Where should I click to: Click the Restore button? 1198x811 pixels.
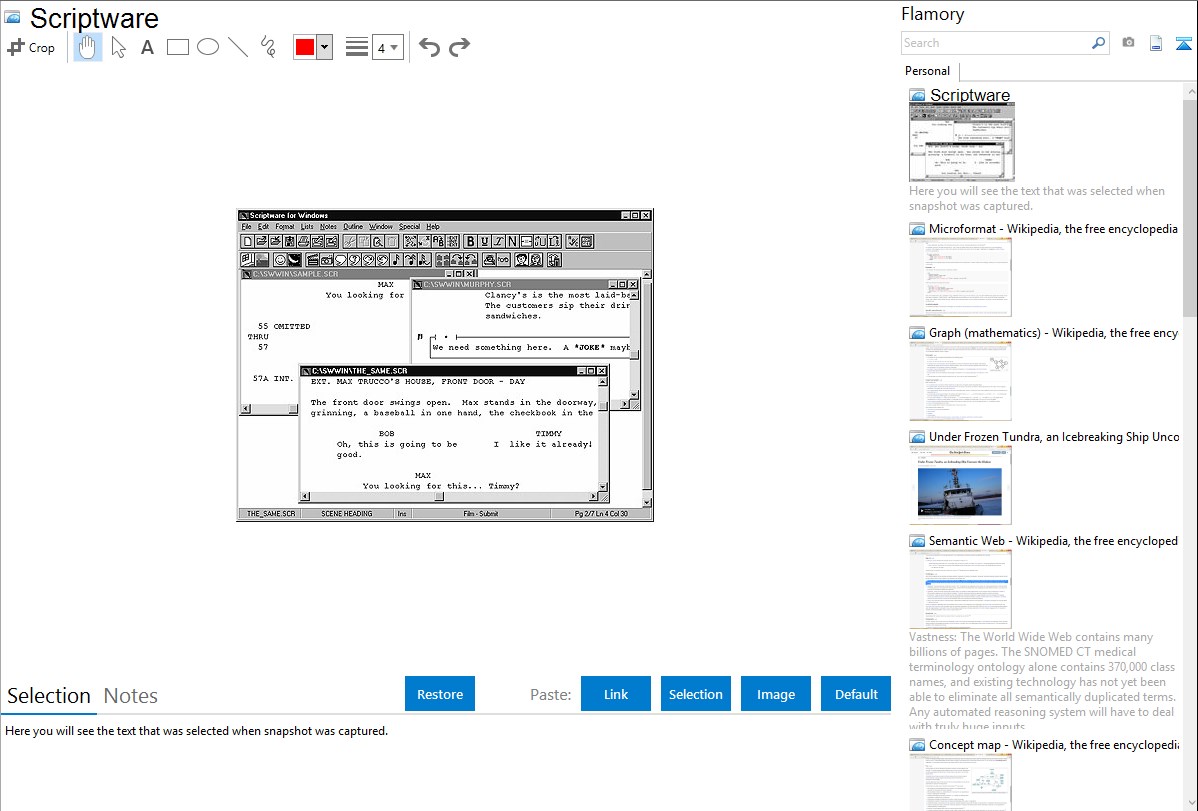(x=440, y=694)
